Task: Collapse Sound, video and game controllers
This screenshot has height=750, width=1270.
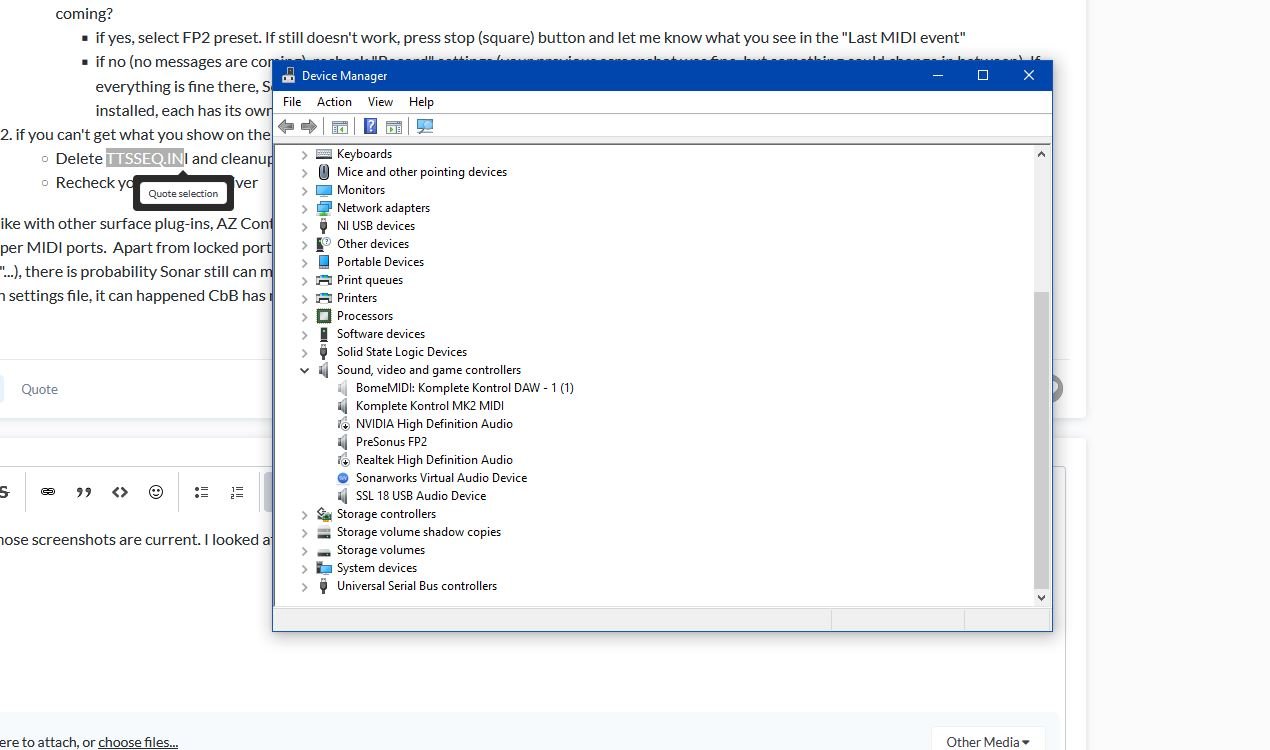Action: (x=305, y=370)
